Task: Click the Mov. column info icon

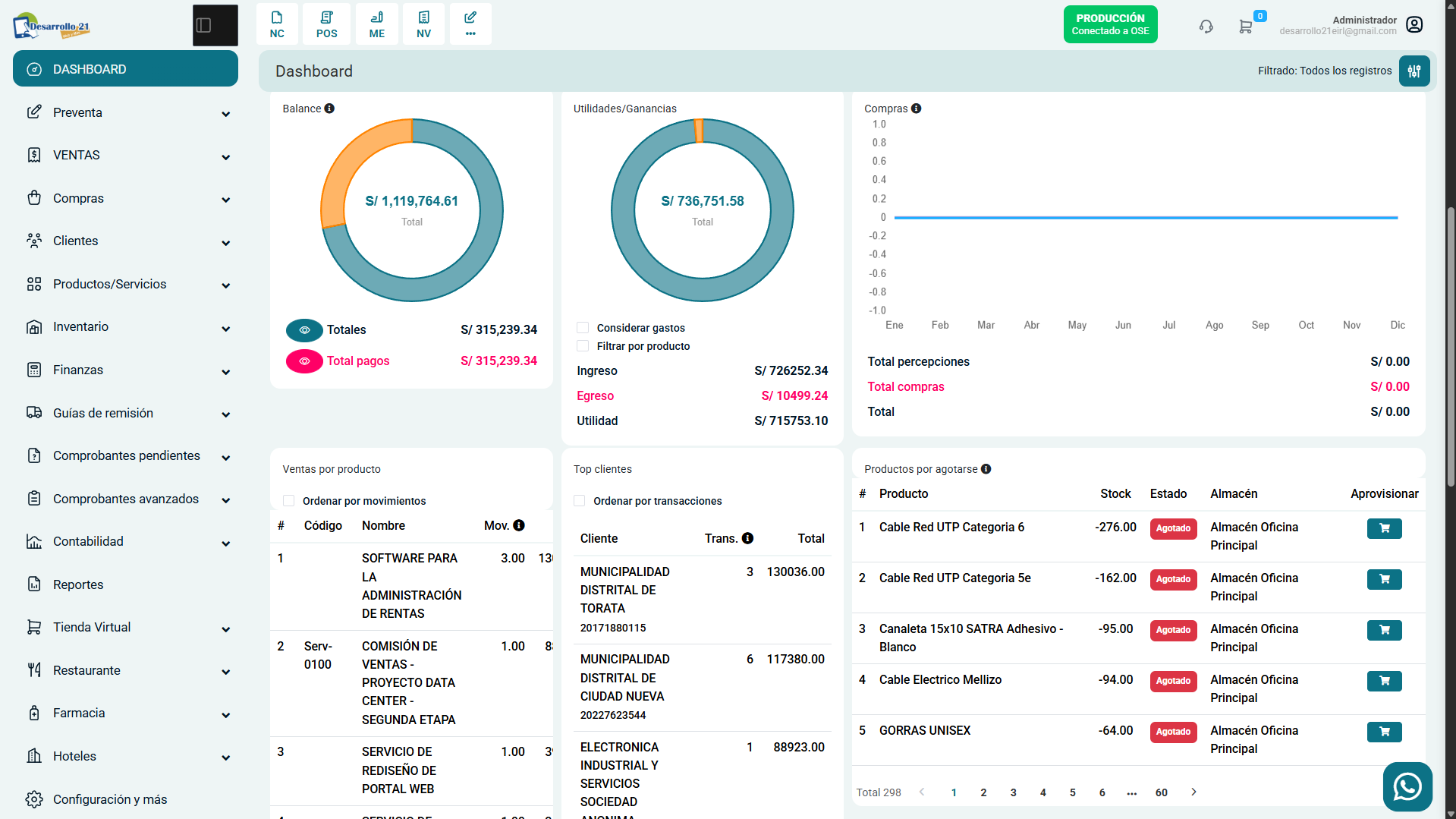Action: click(519, 525)
